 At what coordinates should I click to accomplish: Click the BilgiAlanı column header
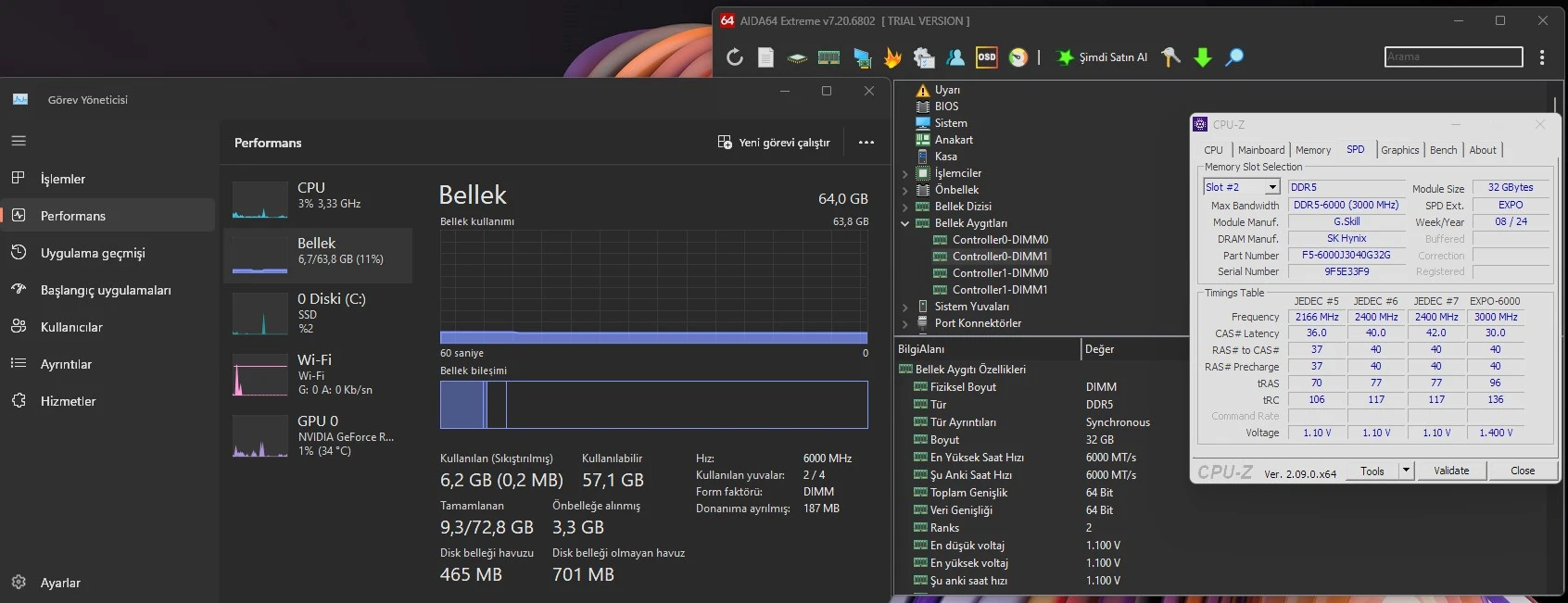(x=987, y=349)
